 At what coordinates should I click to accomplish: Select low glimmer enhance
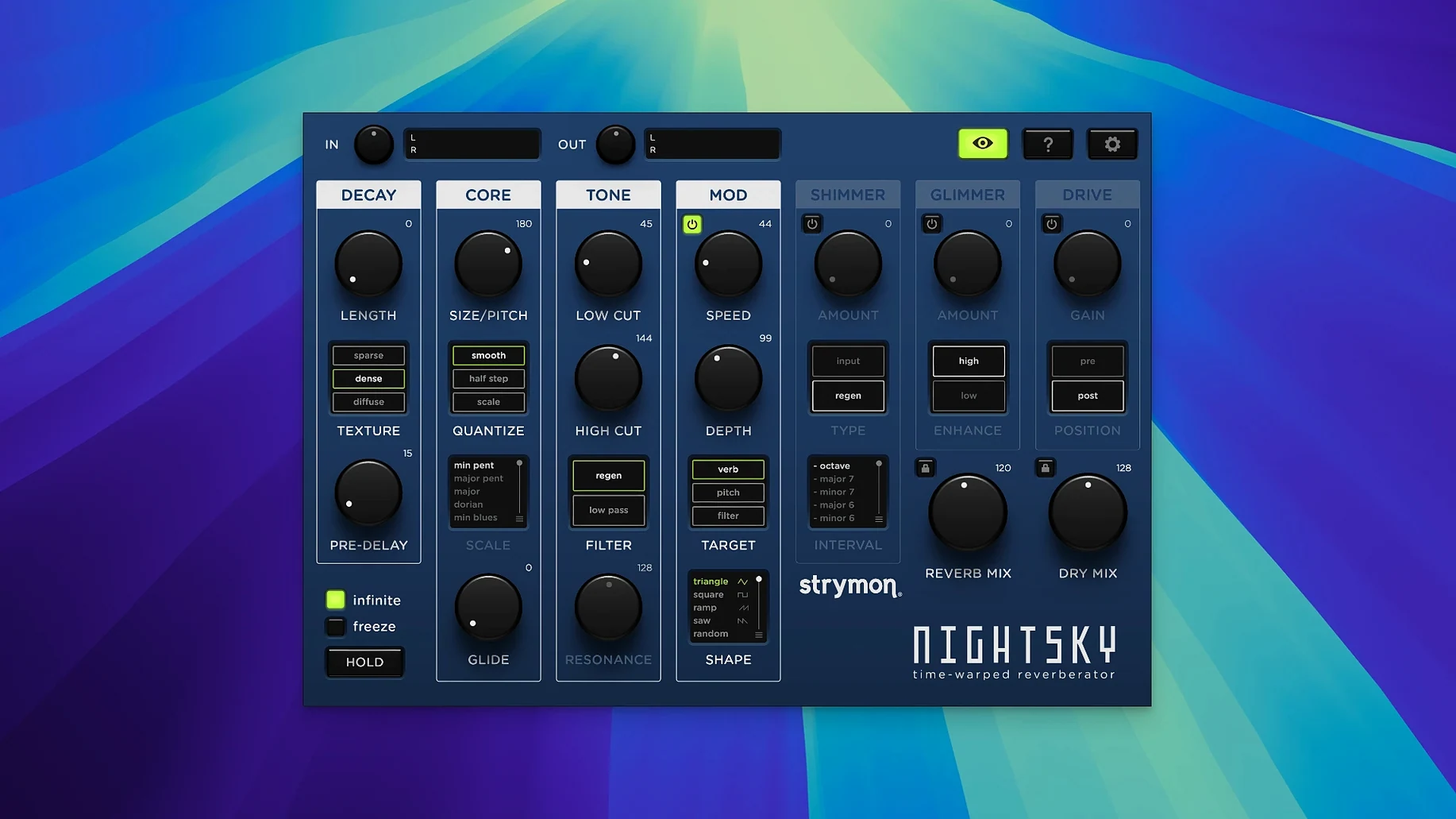tap(969, 396)
